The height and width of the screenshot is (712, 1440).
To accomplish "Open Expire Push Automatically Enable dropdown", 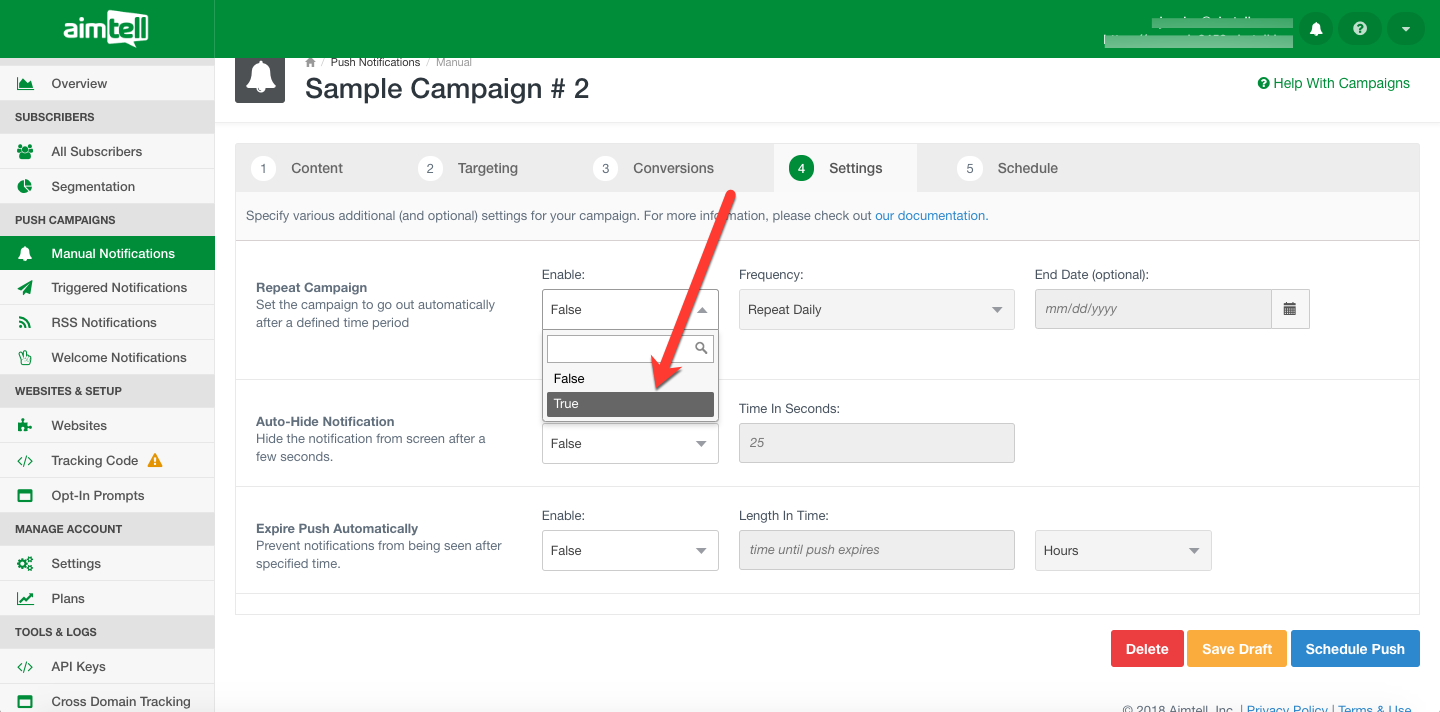I will (630, 551).
